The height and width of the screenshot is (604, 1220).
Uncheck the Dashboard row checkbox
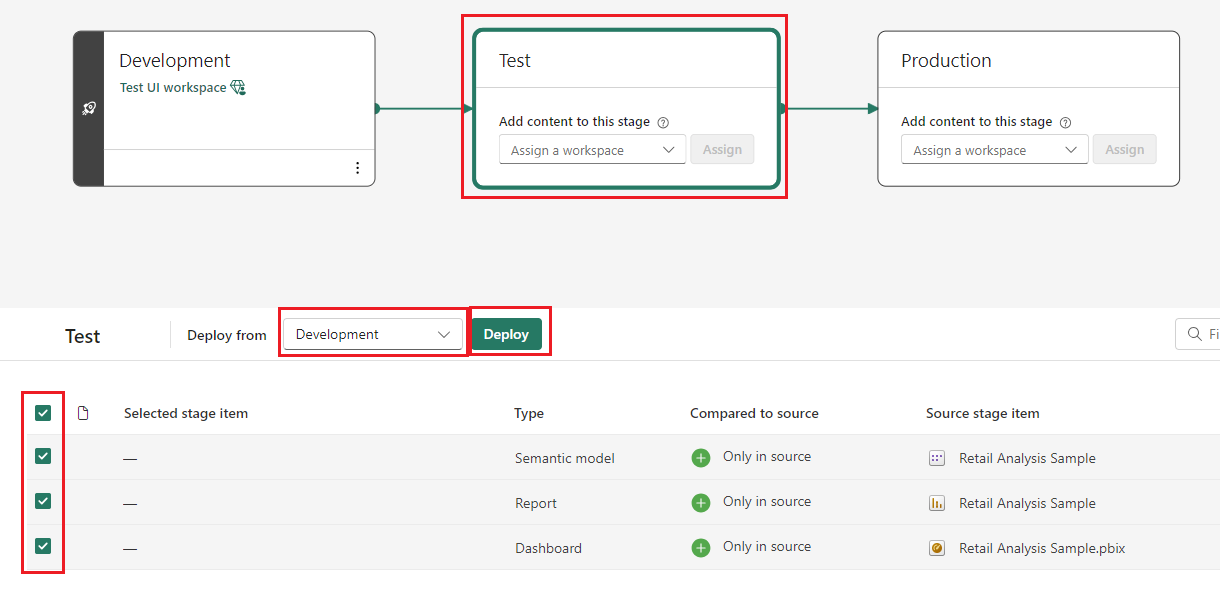point(43,546)
